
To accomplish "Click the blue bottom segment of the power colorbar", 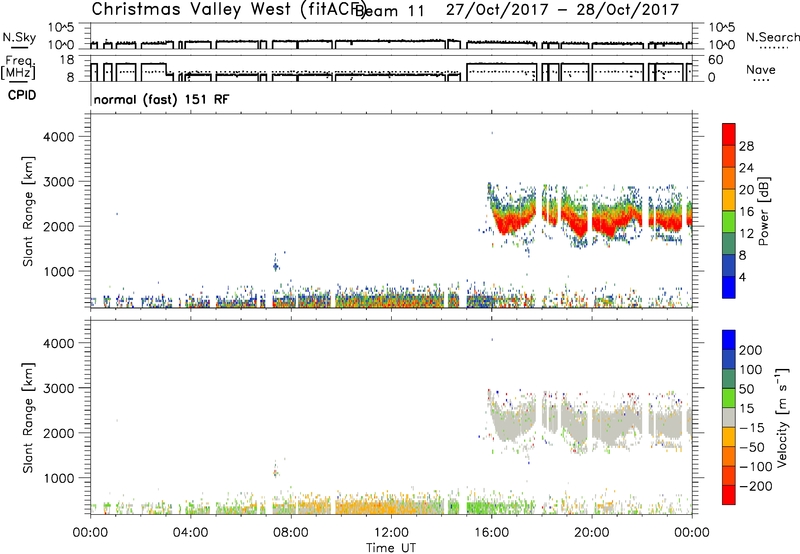I will [x=729, y=287].
